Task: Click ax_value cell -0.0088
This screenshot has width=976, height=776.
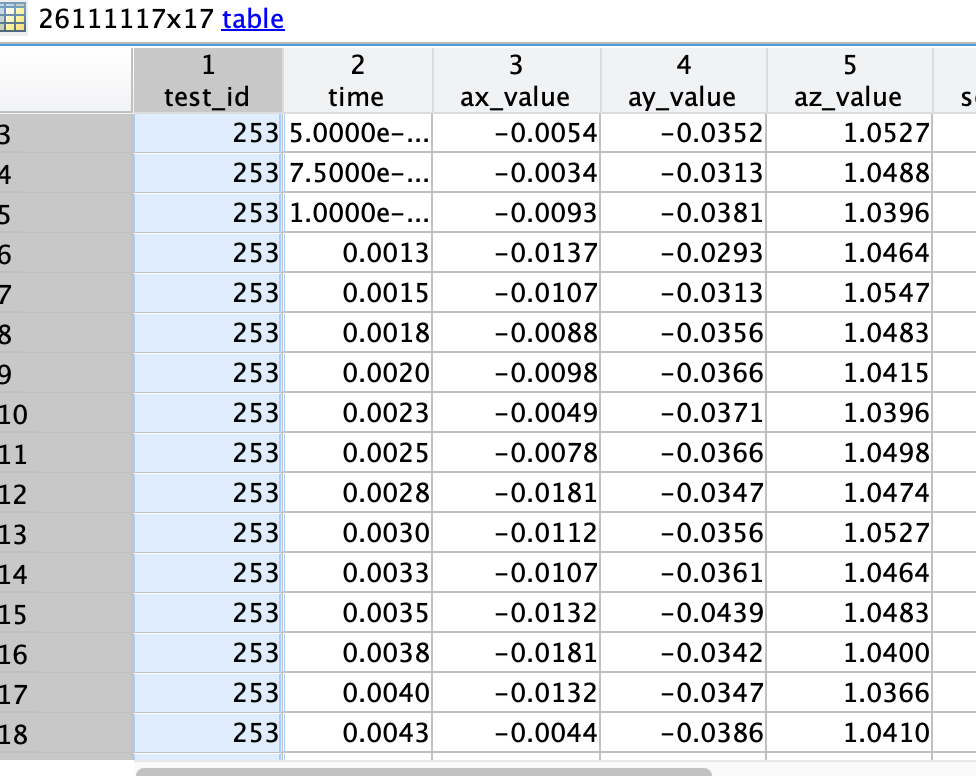Action: click(x=517, y=333)
